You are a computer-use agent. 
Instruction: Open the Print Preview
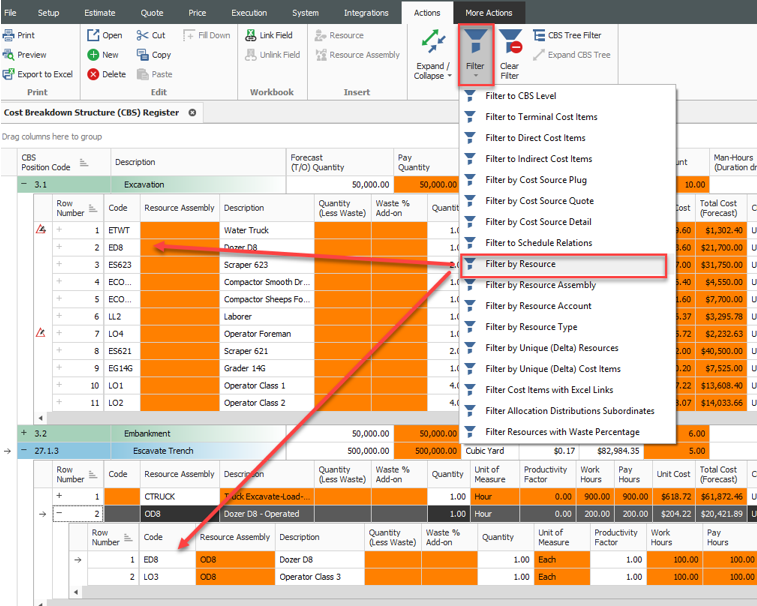[x=10, y=55]
